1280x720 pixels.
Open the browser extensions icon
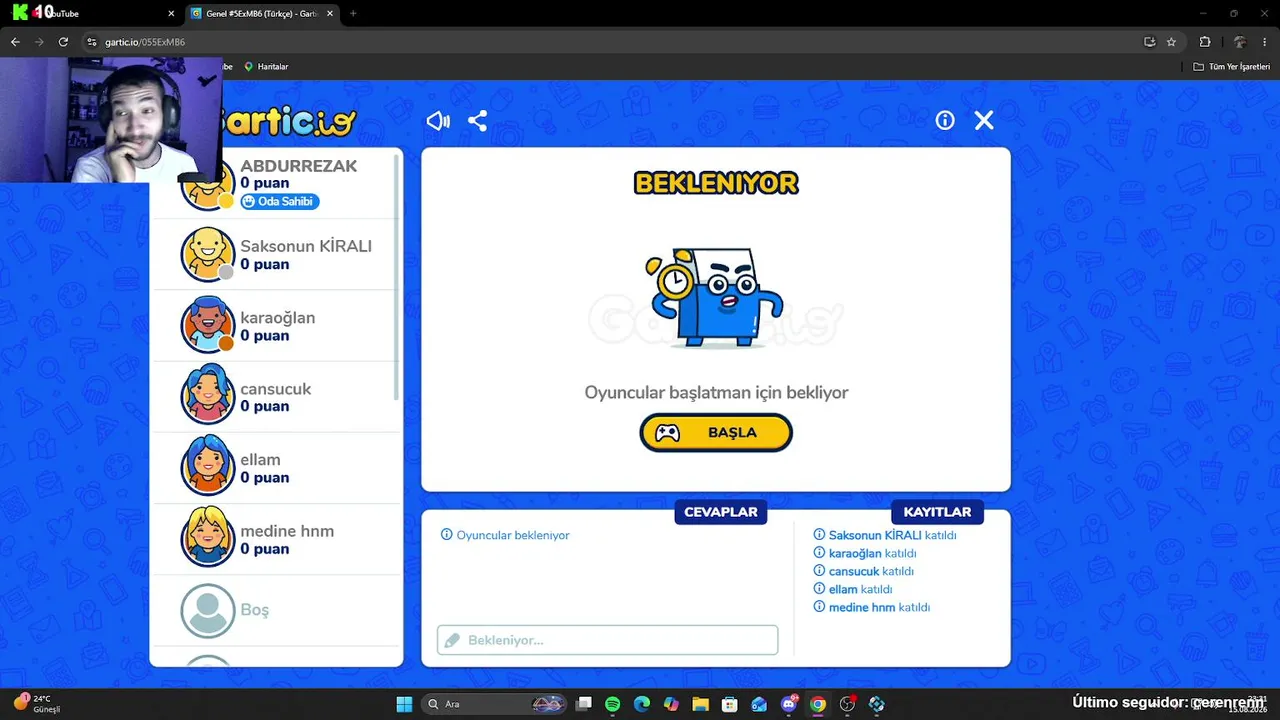click(x=1204, y=42)
